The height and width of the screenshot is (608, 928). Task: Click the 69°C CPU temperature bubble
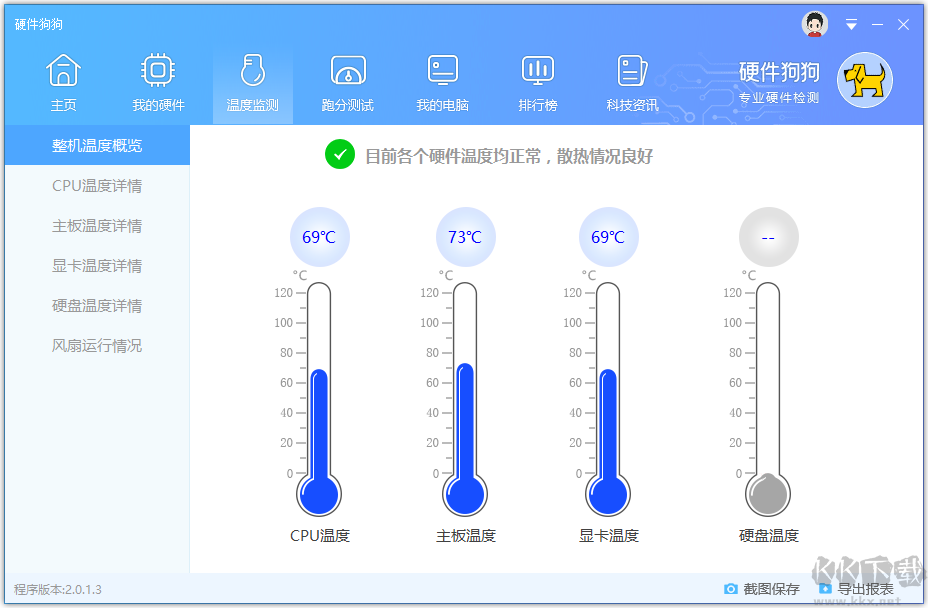(x=319, y=236)
